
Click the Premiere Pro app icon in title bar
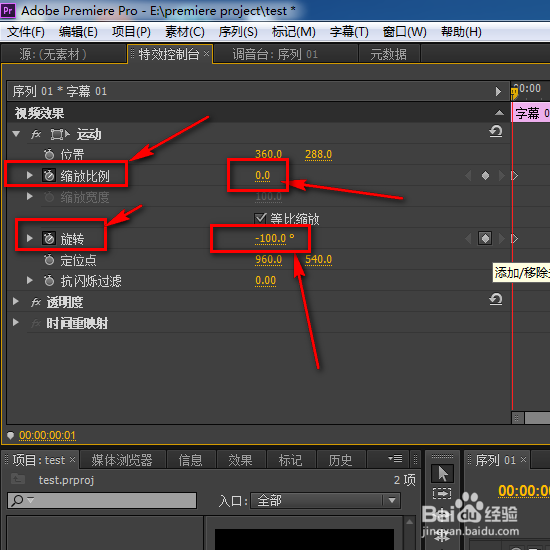[x=8, y=10]
